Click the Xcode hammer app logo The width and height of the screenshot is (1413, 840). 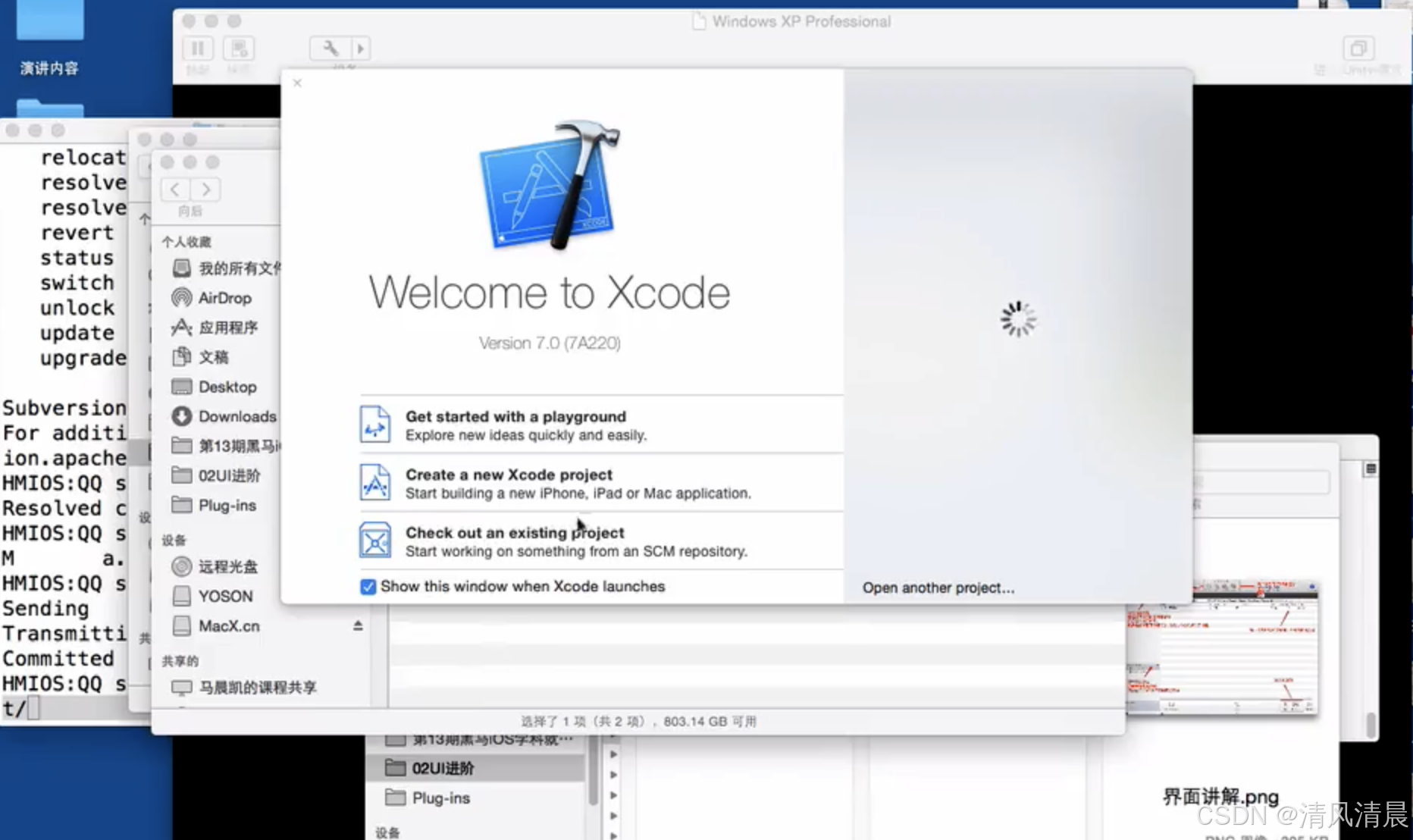point(550,186)
